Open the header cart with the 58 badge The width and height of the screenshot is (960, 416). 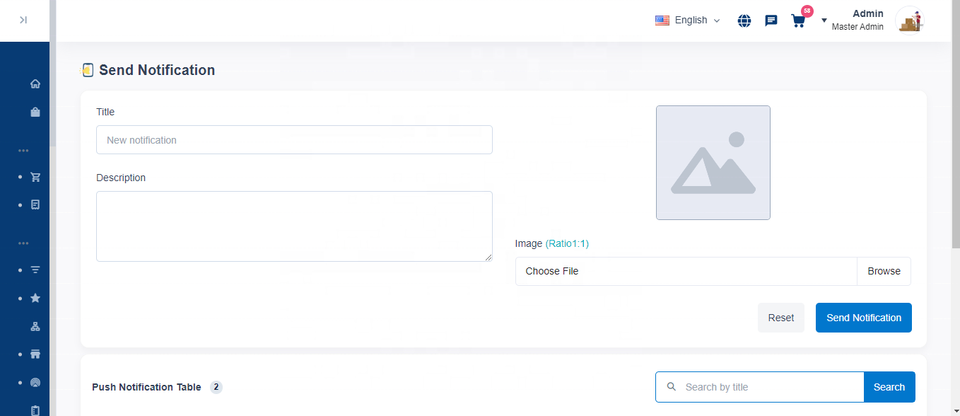(798, 20)
